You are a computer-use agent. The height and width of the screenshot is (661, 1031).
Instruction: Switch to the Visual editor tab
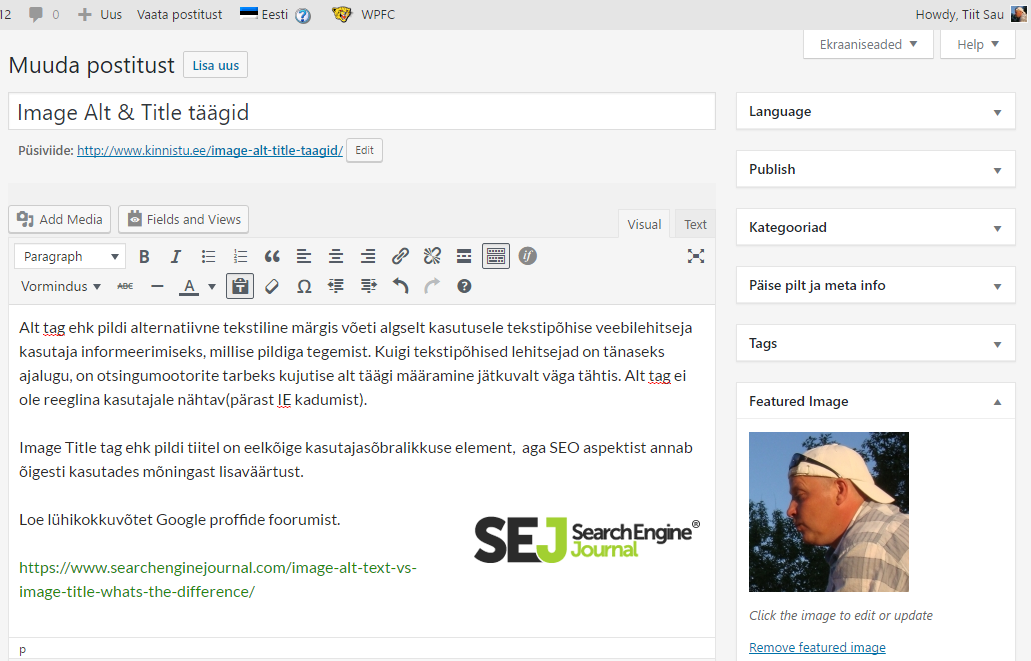644,224
